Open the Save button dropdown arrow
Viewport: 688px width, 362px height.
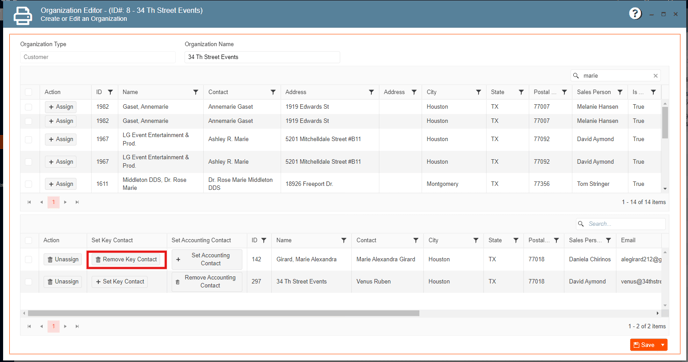(x=663, y=345)
